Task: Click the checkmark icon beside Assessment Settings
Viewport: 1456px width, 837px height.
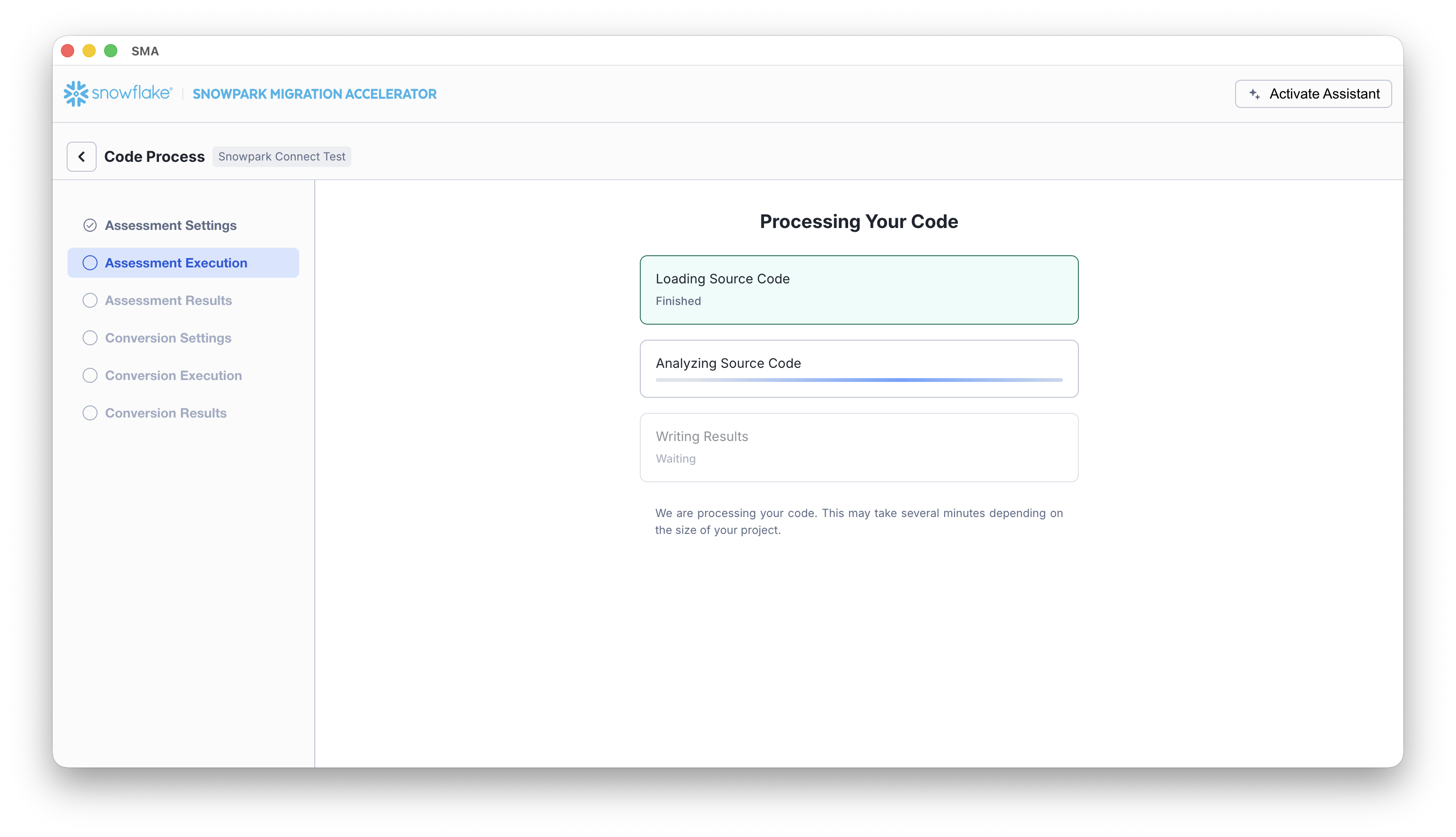Action: click(90, 225)
